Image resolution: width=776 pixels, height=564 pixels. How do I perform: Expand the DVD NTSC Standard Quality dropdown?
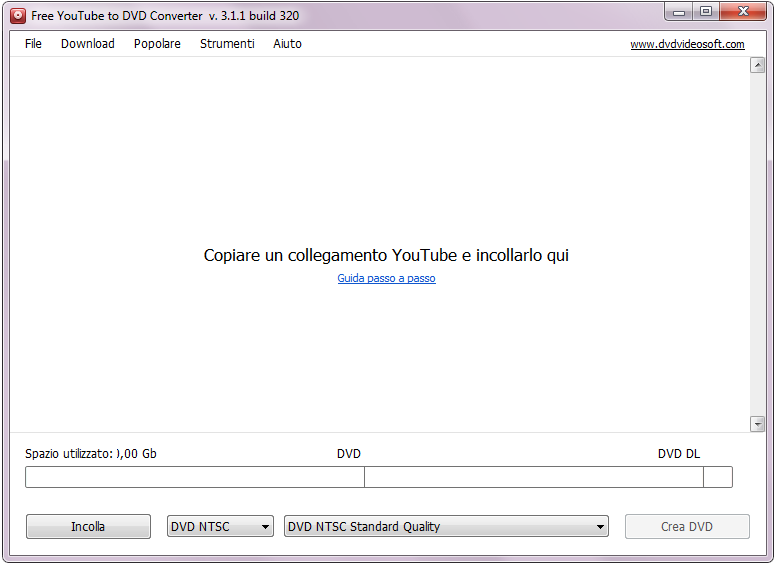[446, 526]
